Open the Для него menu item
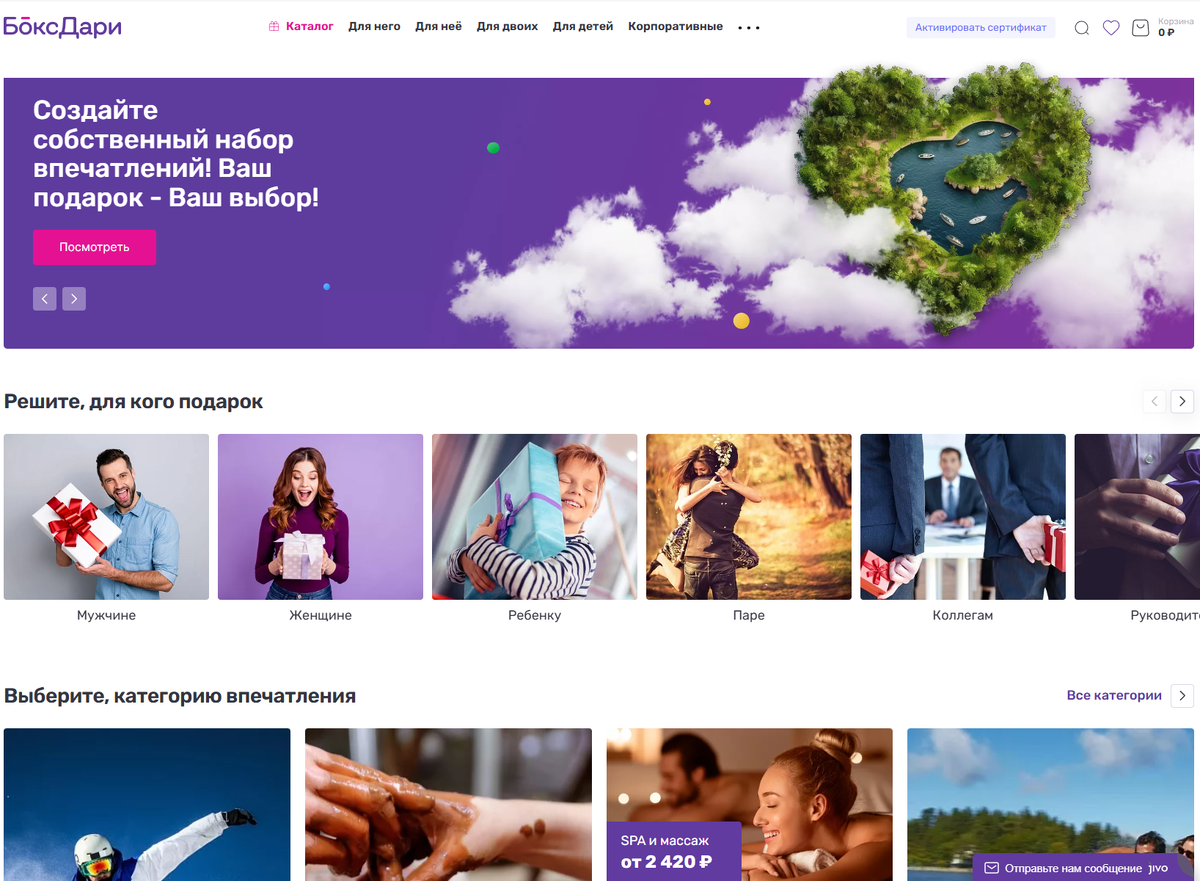The height and width of the screenshot is (881, 1200). [x=374, y=27]
